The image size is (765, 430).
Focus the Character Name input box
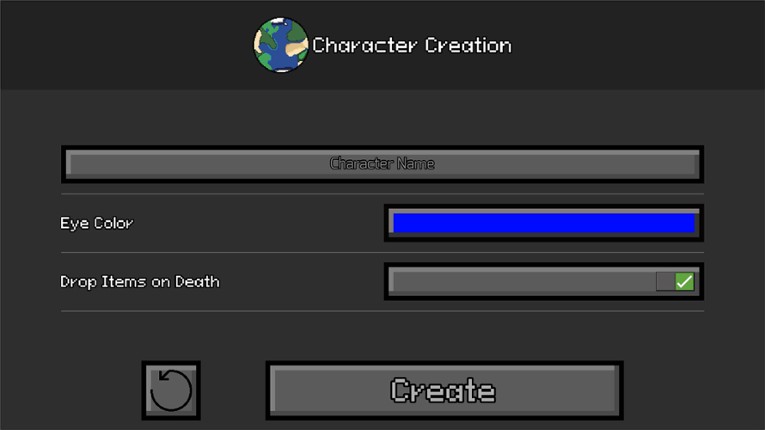(382, 164)
